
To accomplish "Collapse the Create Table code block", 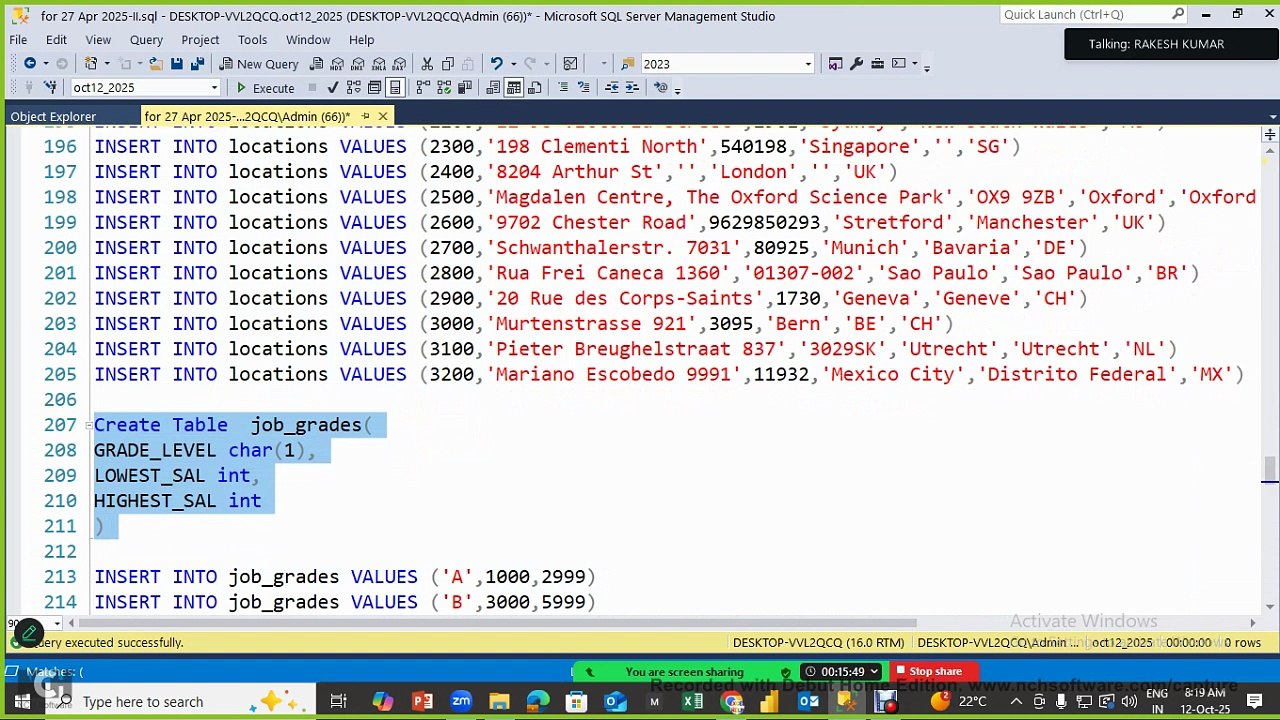I will [88, 425].
